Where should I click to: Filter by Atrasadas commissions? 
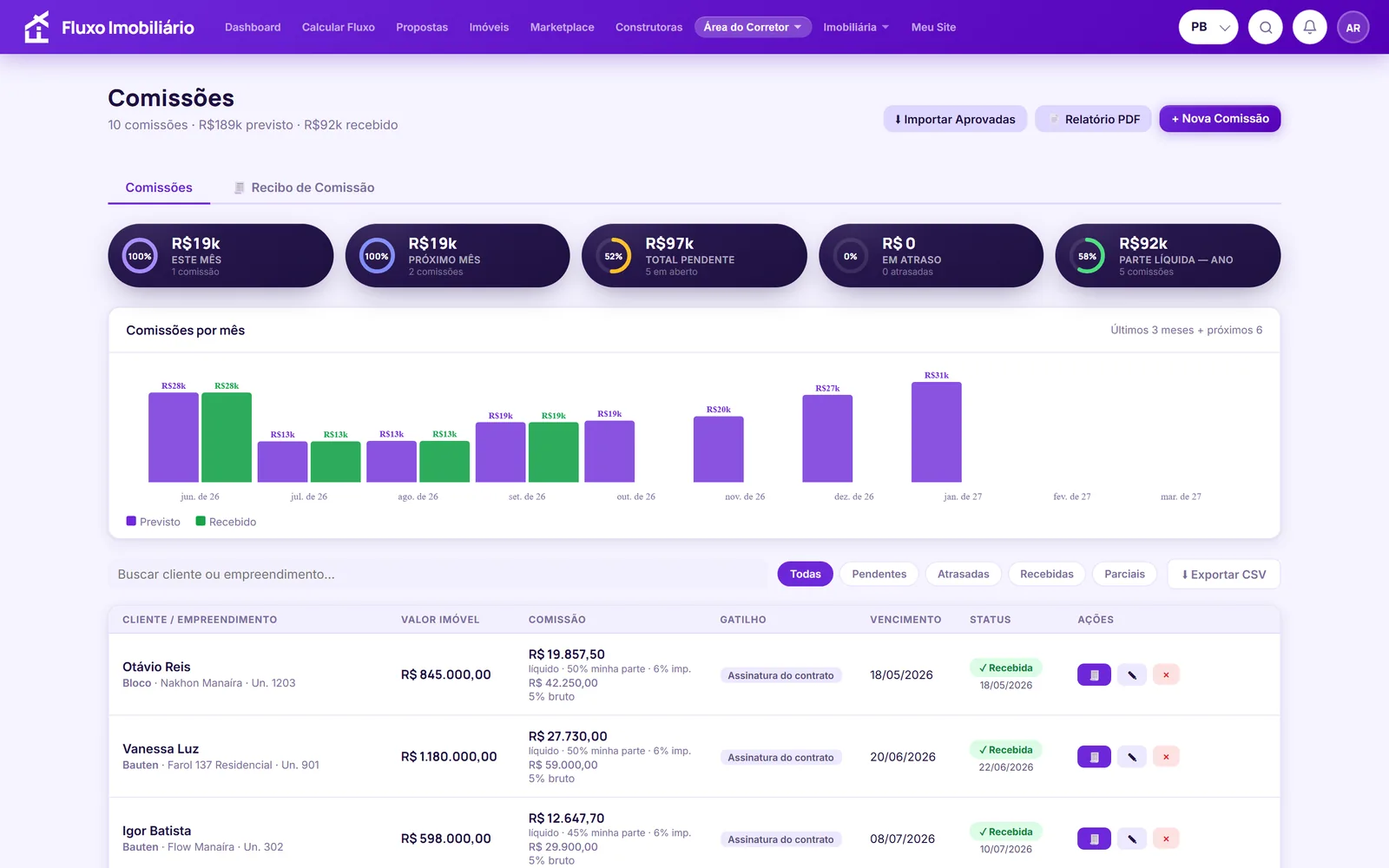964,574
